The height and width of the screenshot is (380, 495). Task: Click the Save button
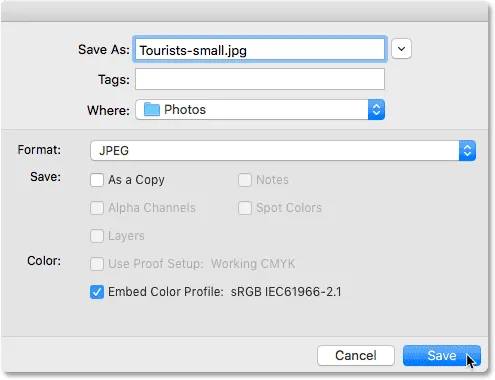tap(442, 356)
